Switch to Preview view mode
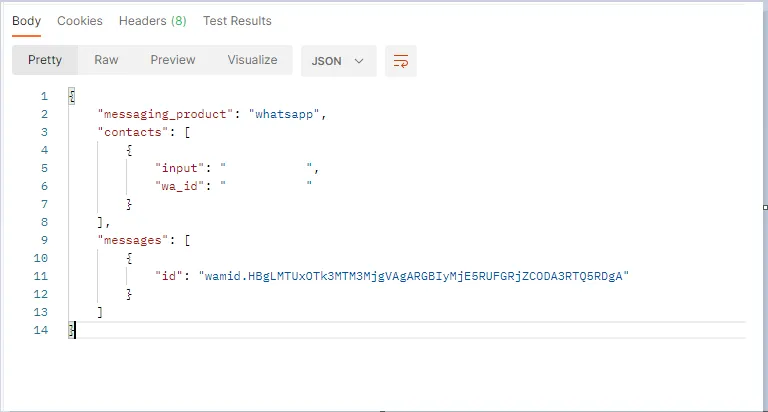The image size is (768, 412). [x=173, y=60]
